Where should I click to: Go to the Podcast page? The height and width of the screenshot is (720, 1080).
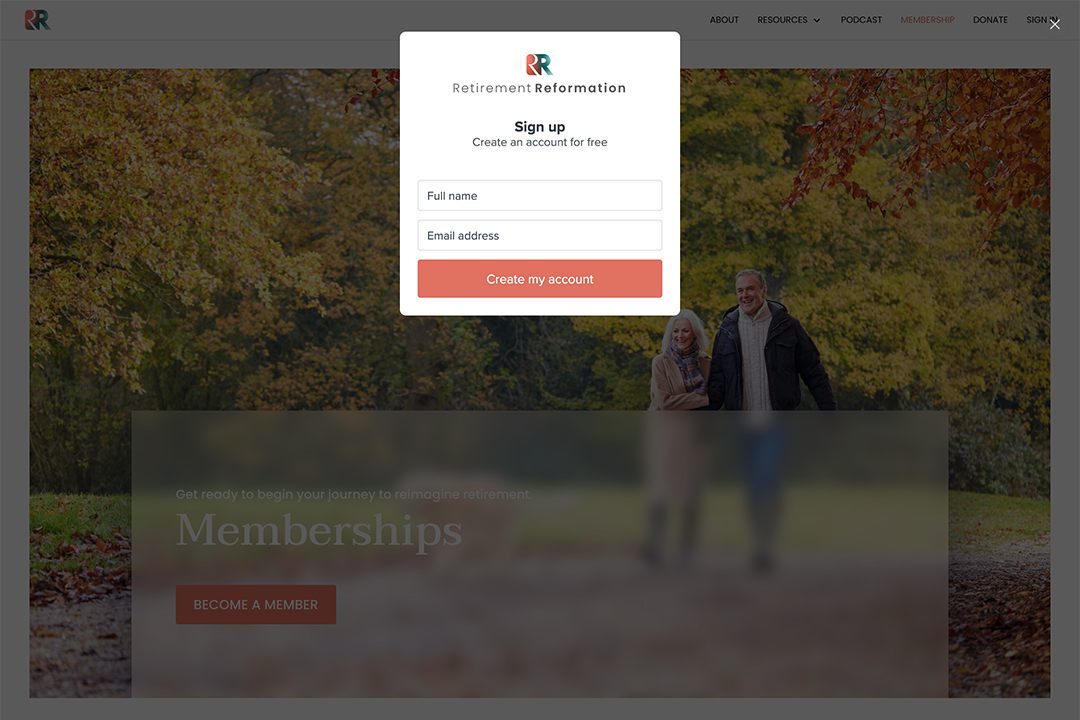pyautogui.click(x=861, y=20)
